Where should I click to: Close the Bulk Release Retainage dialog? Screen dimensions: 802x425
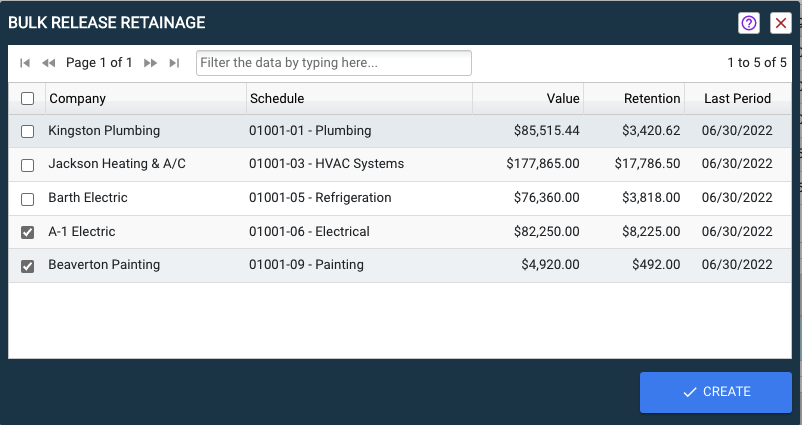(x=781, y=23)
